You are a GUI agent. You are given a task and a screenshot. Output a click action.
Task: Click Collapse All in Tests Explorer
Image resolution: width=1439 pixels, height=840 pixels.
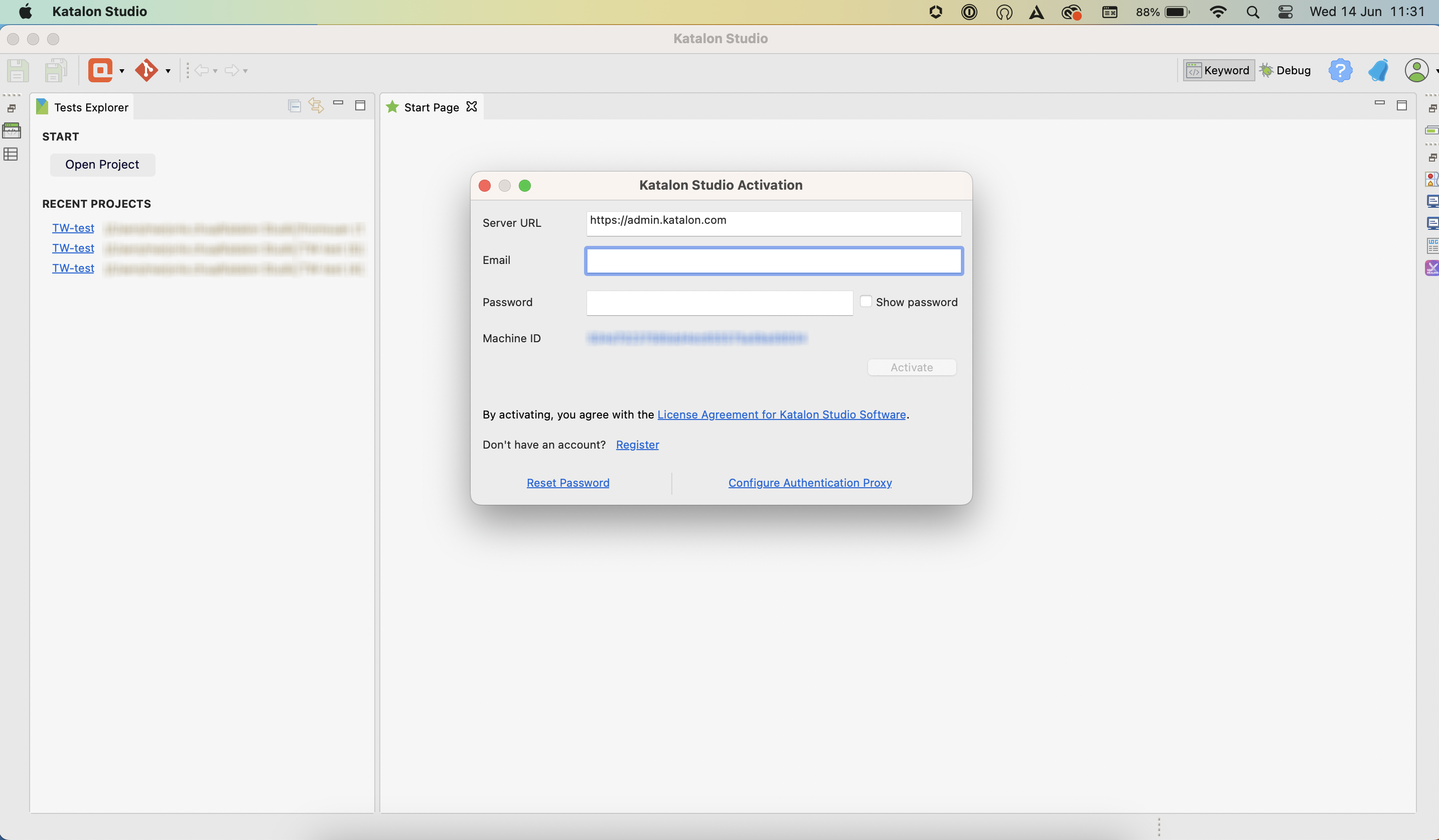(x=295, y=106)
